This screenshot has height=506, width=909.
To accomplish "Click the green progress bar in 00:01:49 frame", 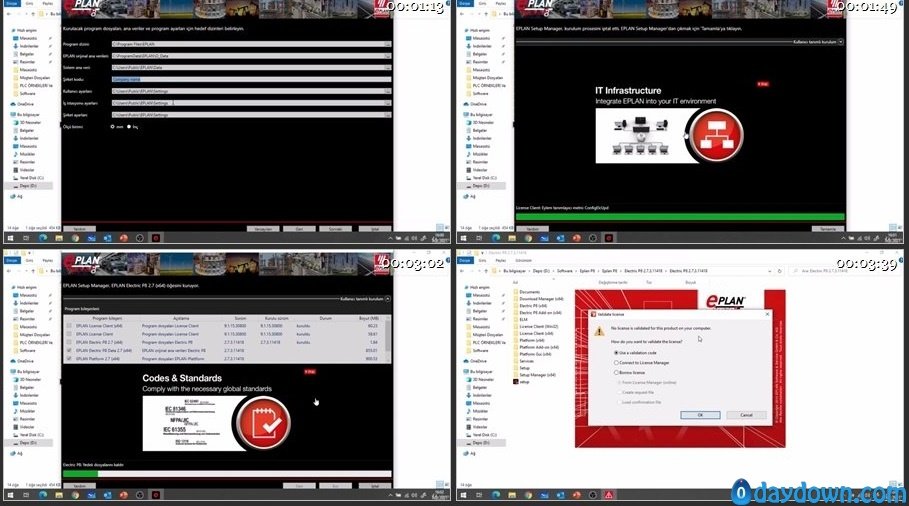I will click(680, 217).
